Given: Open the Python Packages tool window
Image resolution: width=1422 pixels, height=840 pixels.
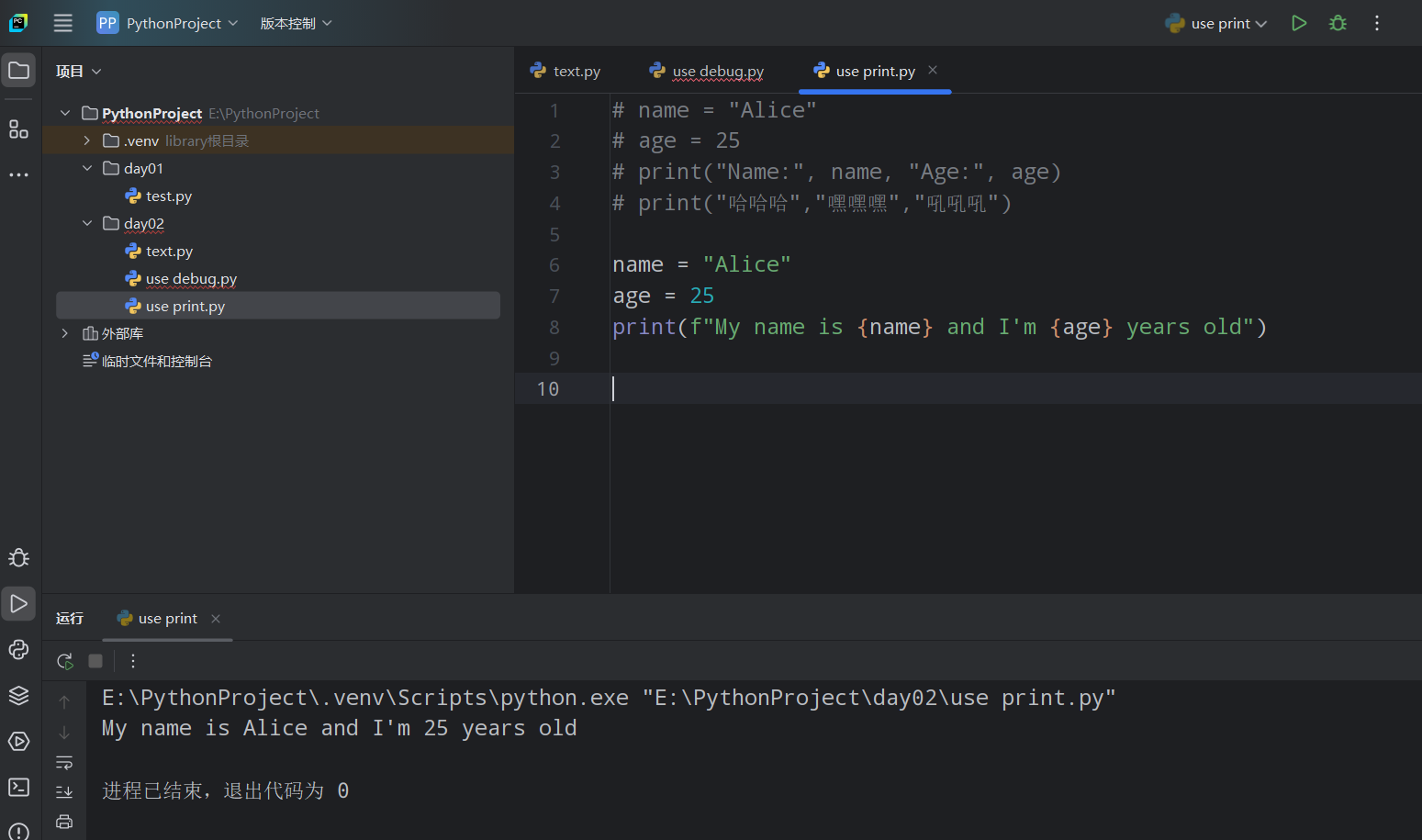Looking at the screenshot, I should (18, 695).
